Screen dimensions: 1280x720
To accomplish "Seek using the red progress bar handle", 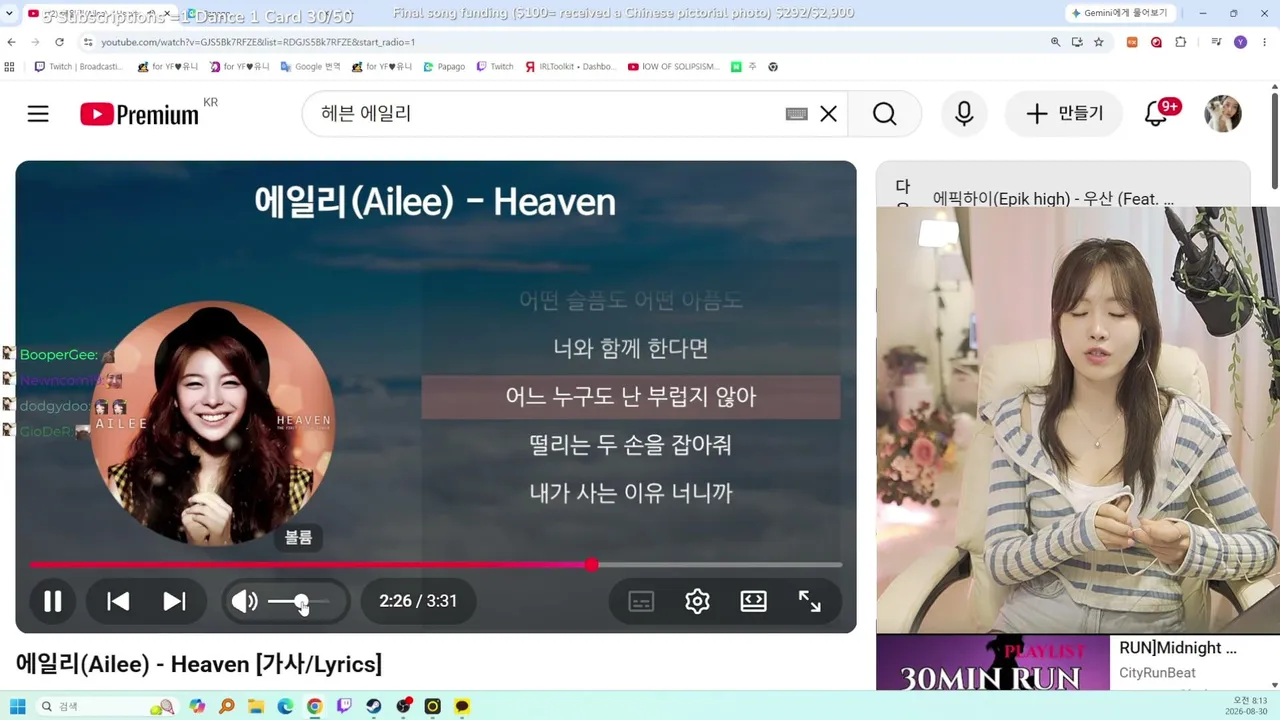I will pyautogui.click(x=592, y=565).
